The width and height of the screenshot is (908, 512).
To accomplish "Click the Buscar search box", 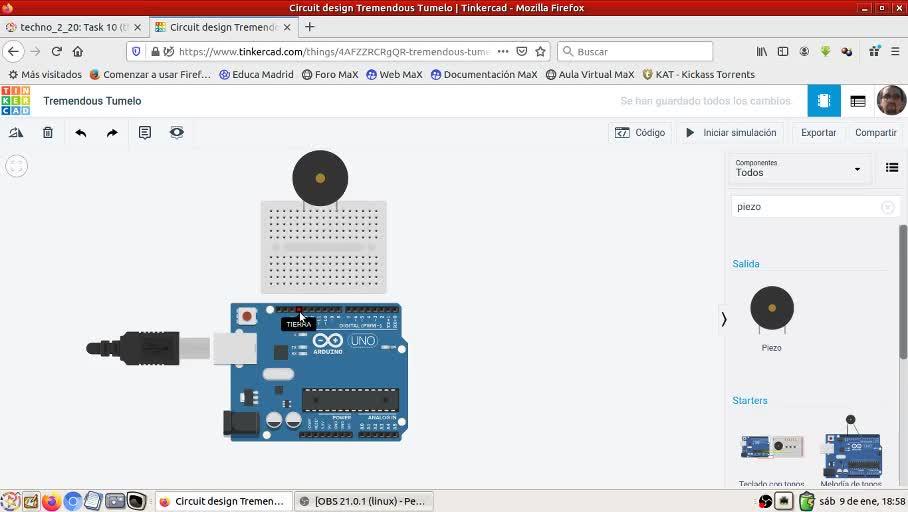I will (635, 52).
